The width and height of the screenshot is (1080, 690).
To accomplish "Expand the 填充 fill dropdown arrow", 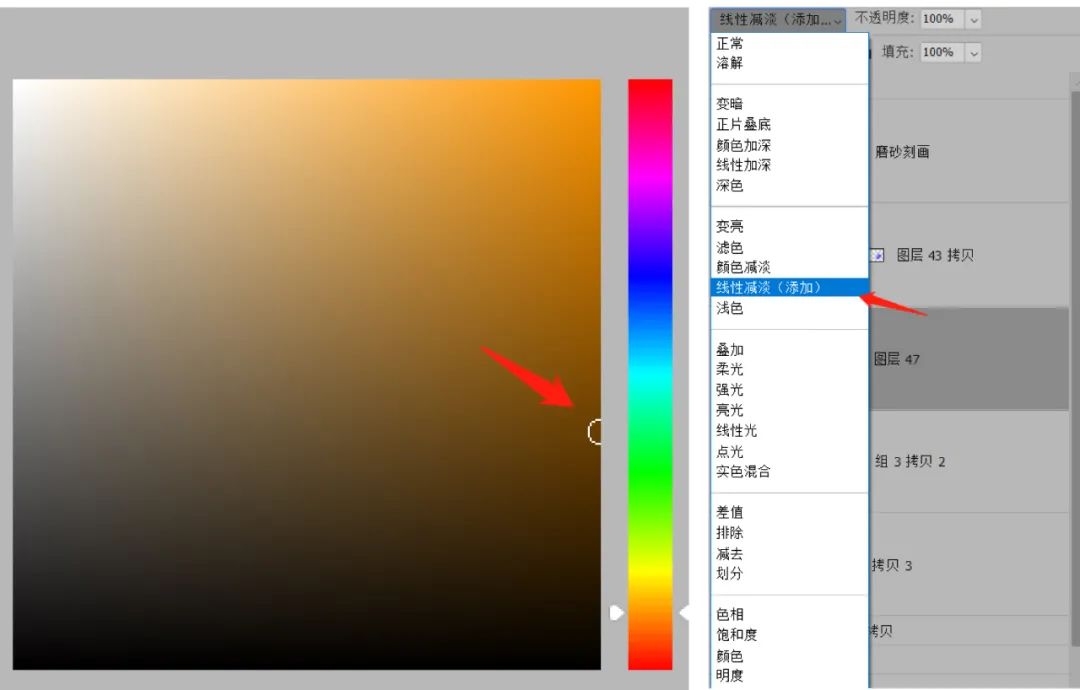I will click(x=974, y=52).
